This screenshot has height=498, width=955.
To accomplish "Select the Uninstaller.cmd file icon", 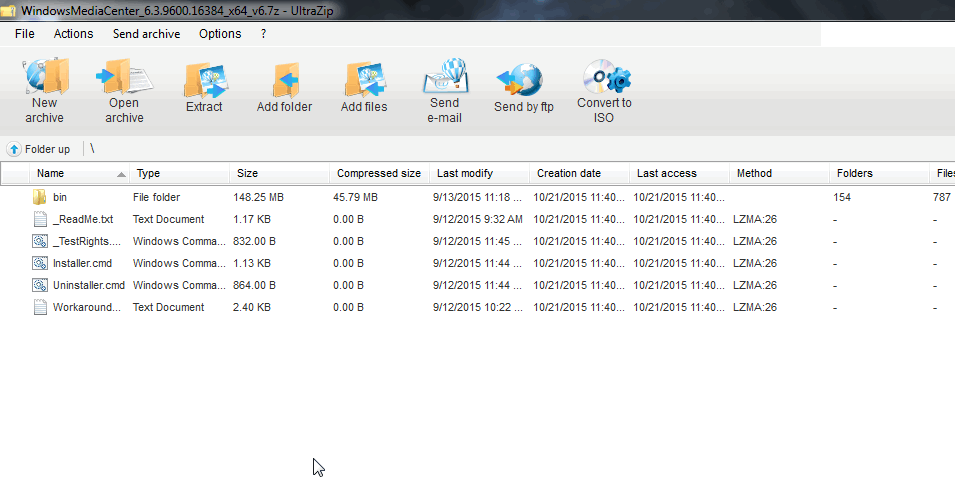I will (40, 285).
